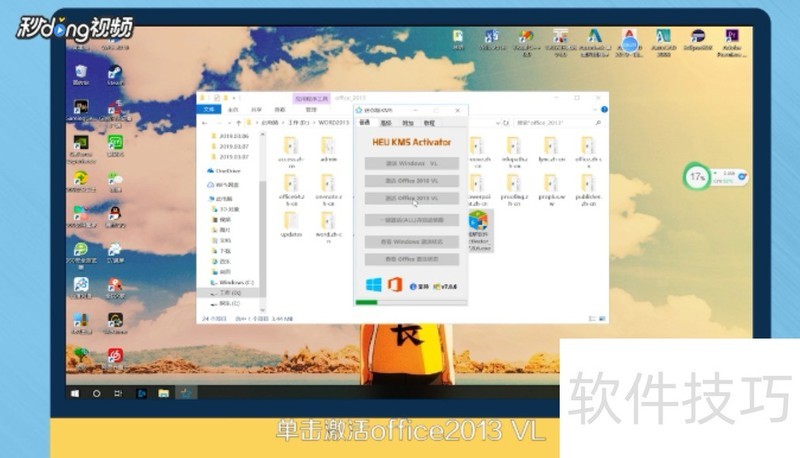Open the Windows Start button

75,393
